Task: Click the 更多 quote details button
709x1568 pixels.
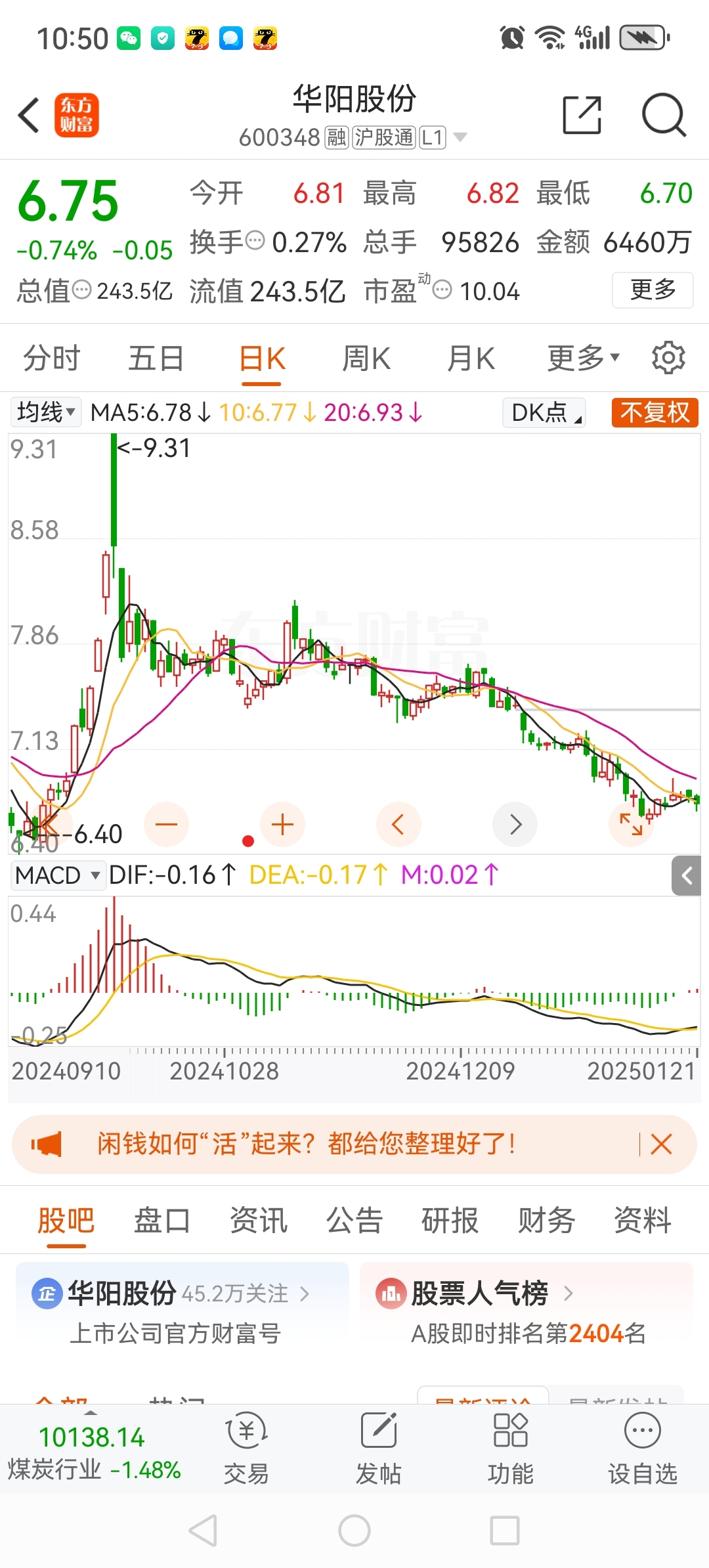Action: [653, 290]
